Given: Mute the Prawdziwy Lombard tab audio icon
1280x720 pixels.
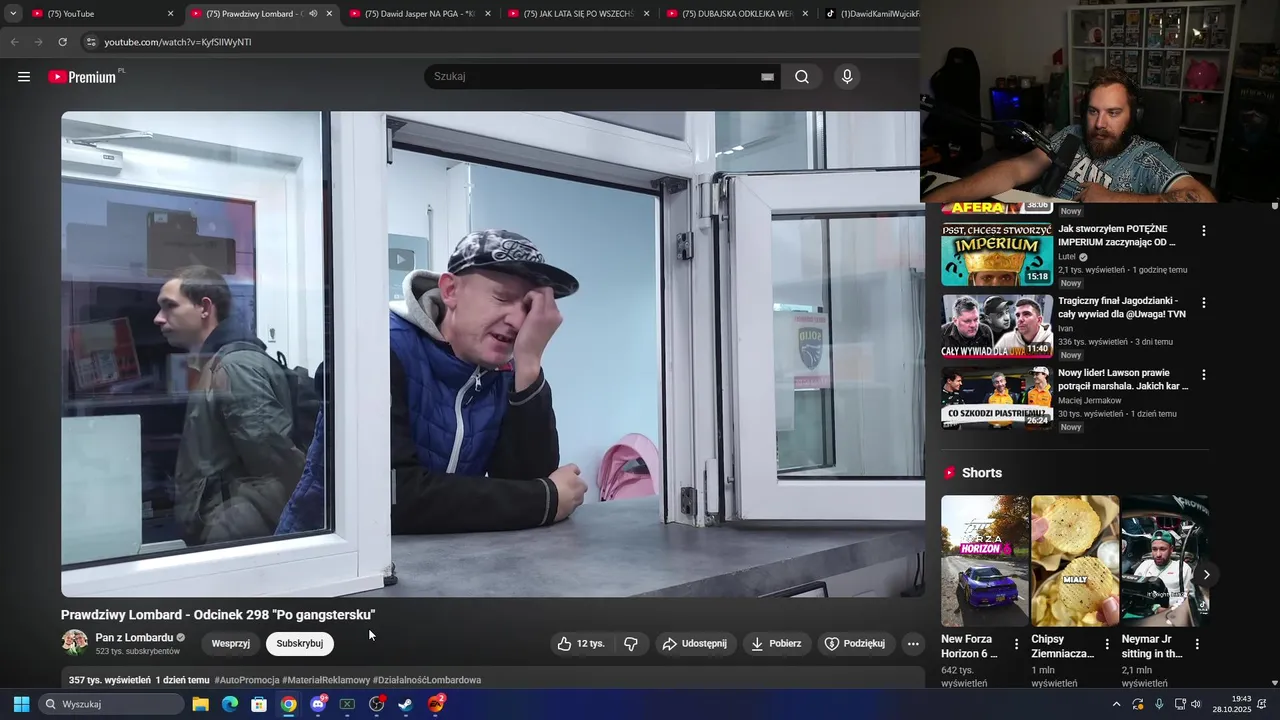Looking at the screenshot, I should coord(313,14).
